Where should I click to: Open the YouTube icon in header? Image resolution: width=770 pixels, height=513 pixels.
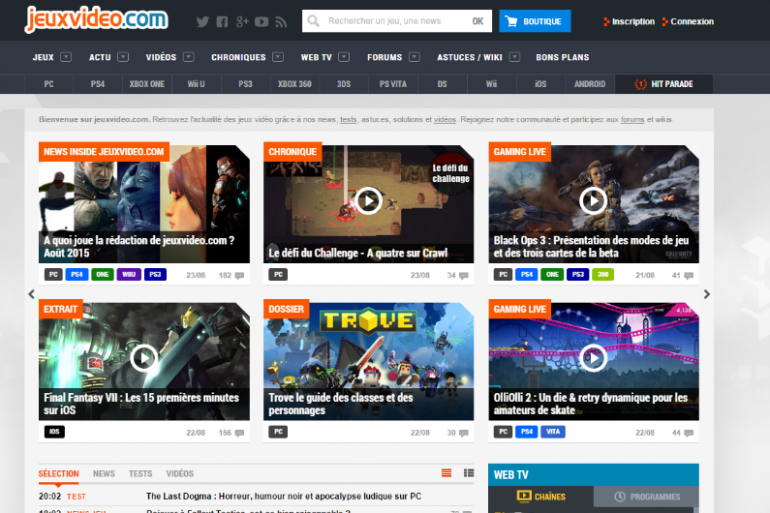click(x=261, y=22)
